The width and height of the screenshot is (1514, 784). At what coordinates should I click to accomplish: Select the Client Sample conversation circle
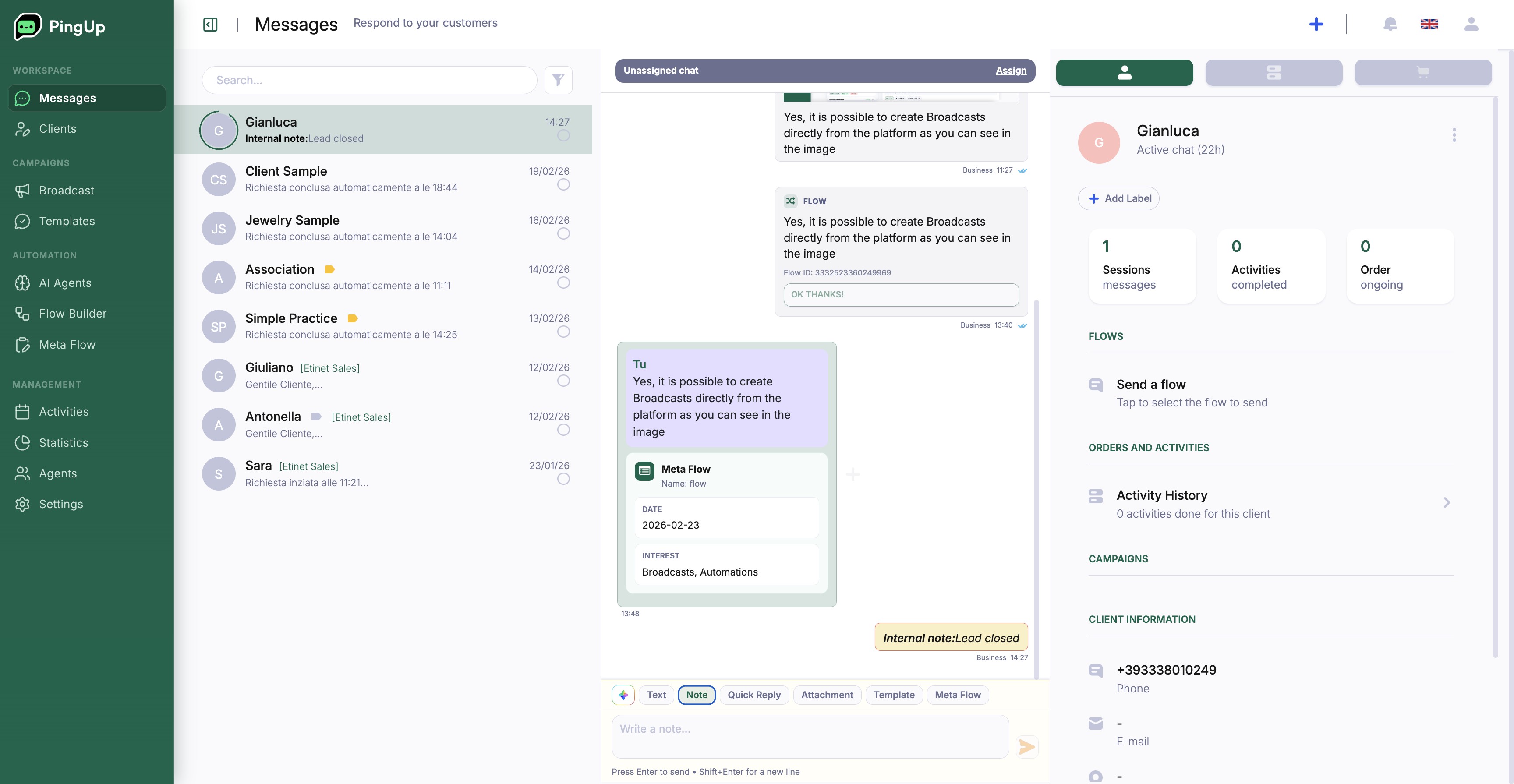tap(563, 184)
